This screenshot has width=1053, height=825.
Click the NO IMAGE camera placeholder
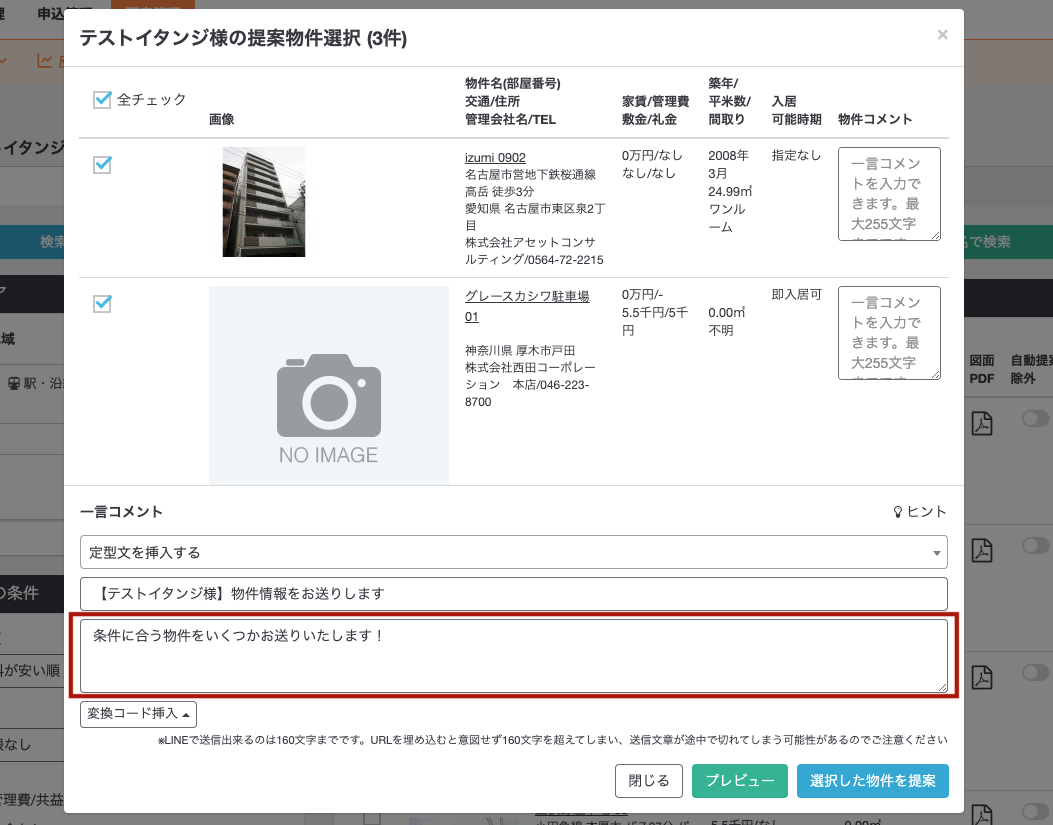tap(328, 385)
